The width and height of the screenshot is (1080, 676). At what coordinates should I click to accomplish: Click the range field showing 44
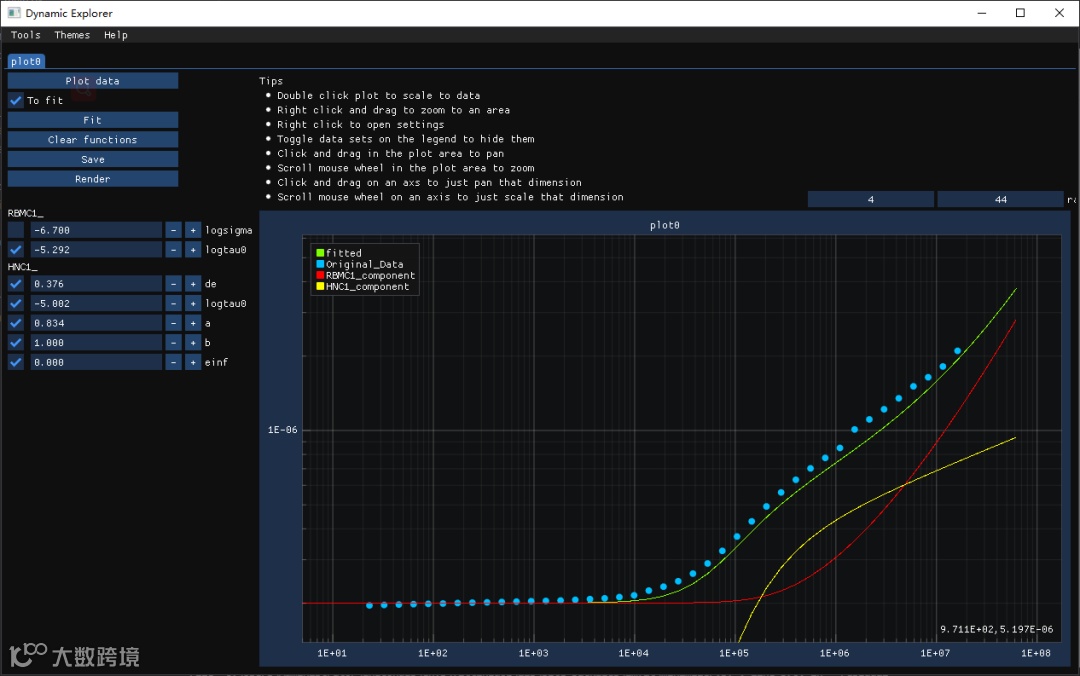(1000, 200)
